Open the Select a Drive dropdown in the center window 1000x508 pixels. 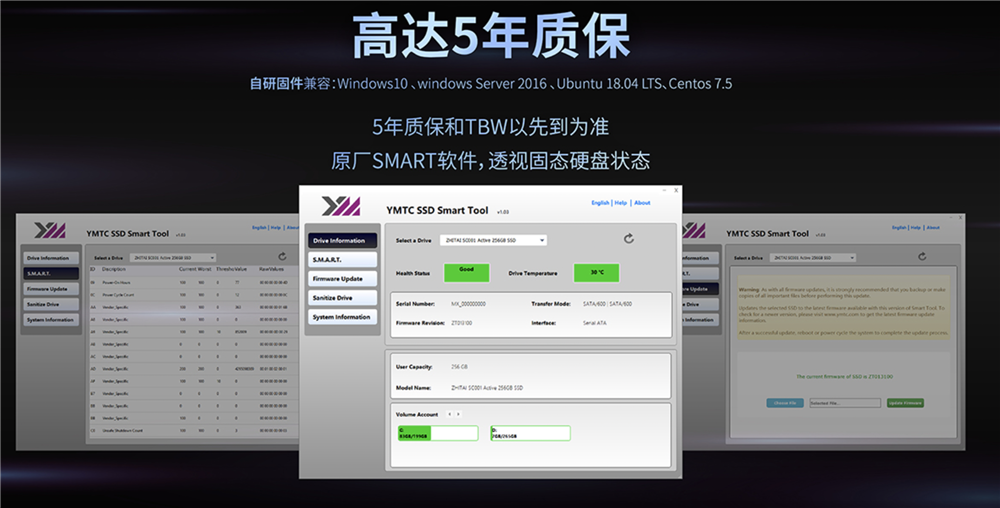493,240
